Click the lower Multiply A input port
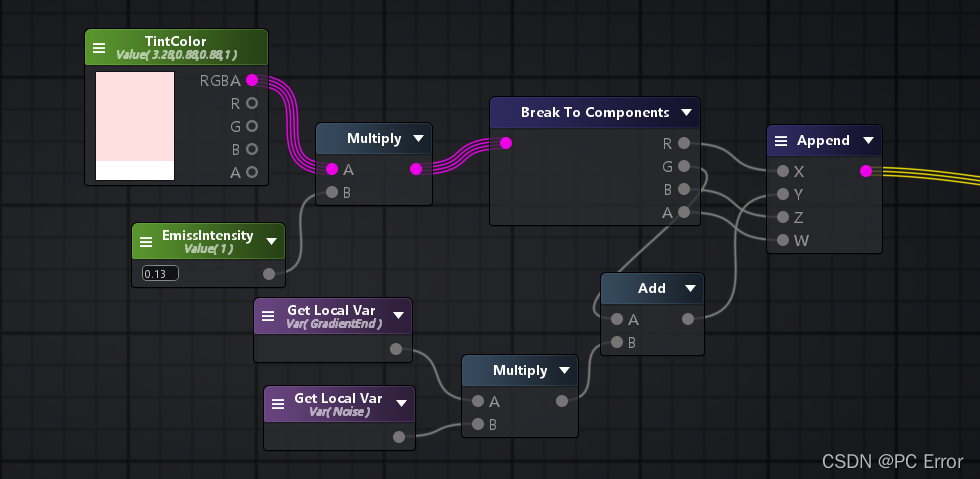Viewport: 980px width, 479px height. click(x=478, y=401)
